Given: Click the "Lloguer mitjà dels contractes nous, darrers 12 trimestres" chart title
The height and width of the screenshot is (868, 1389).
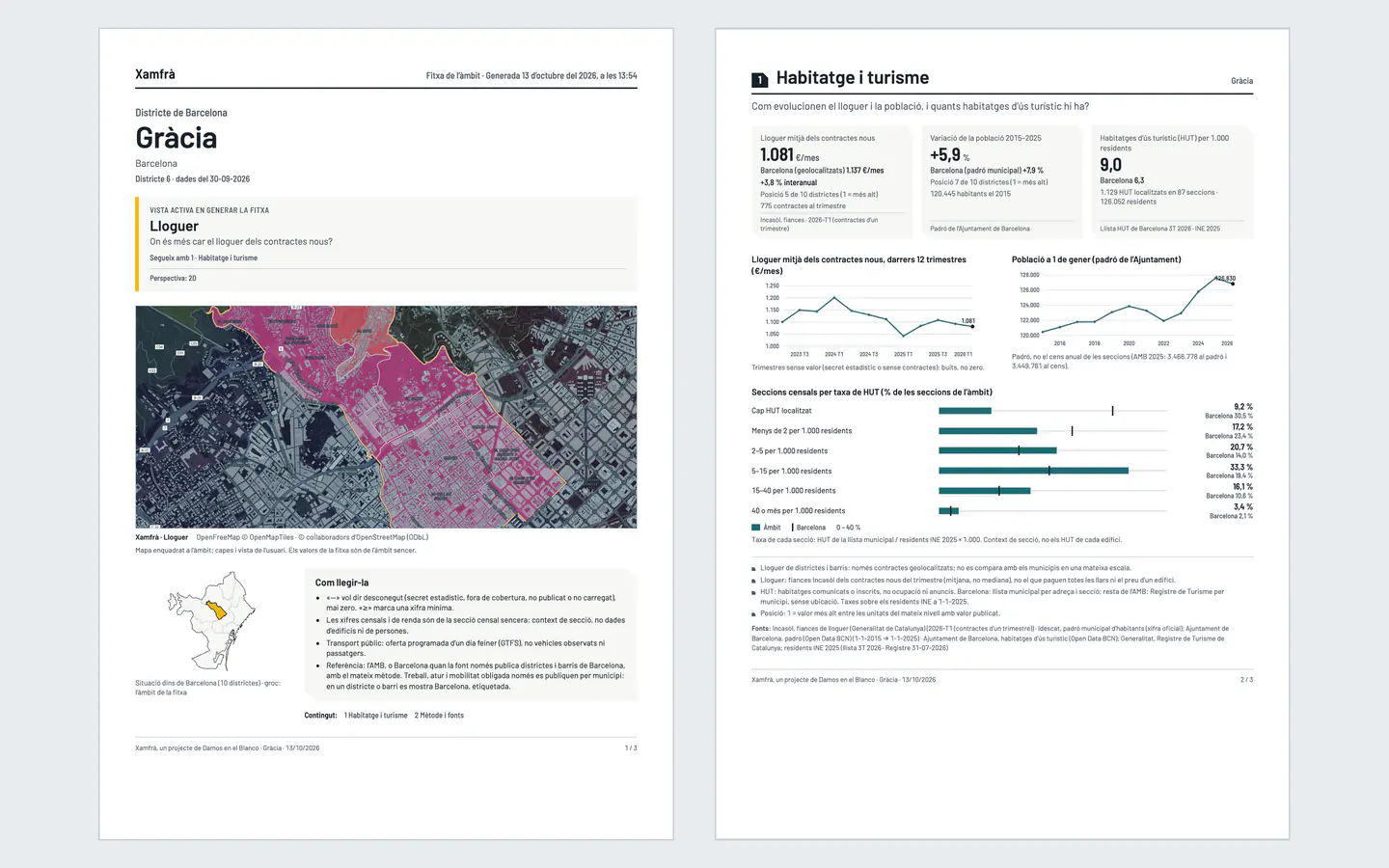Looking at the screenshot, I should pos(858,265).
